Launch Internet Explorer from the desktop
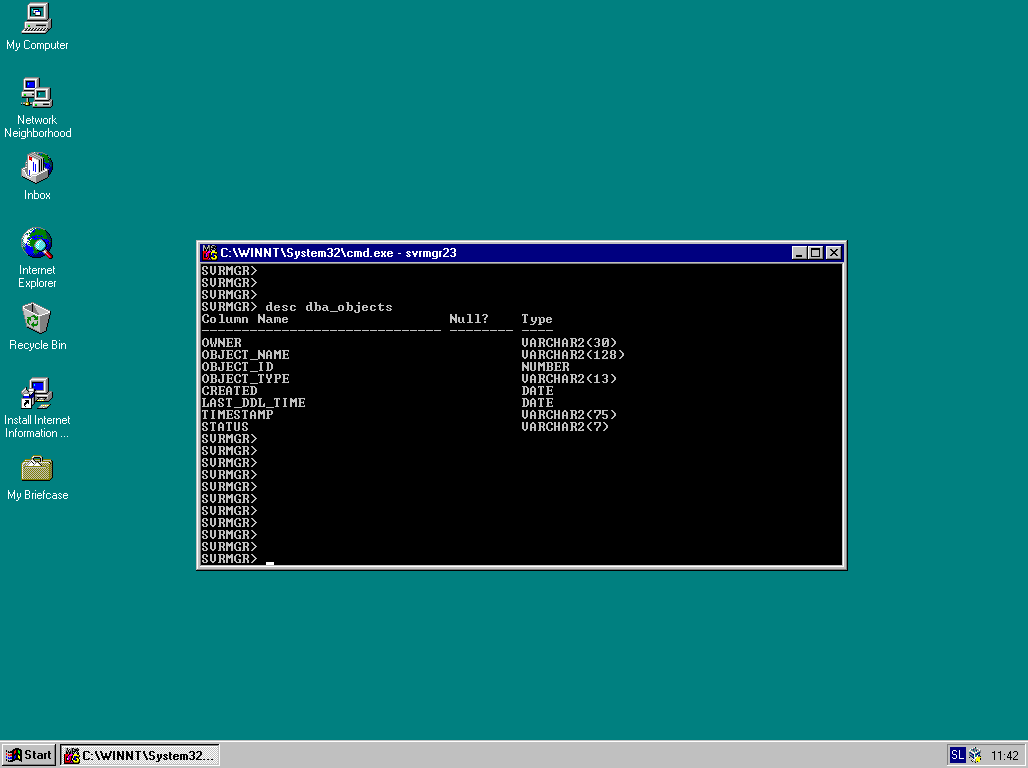The width and height of the screenshot is (1028, 768). coord(37,243)
